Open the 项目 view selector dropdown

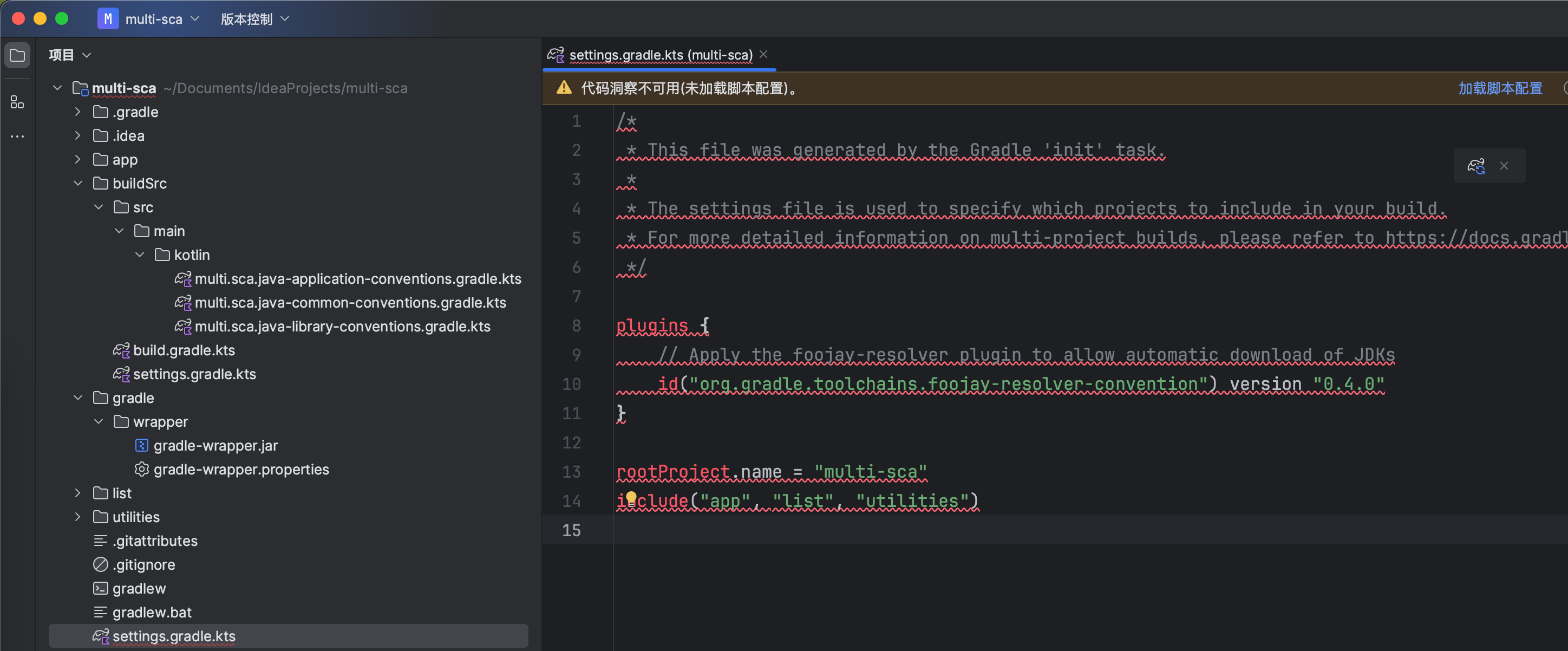click(x=70, y=55)
